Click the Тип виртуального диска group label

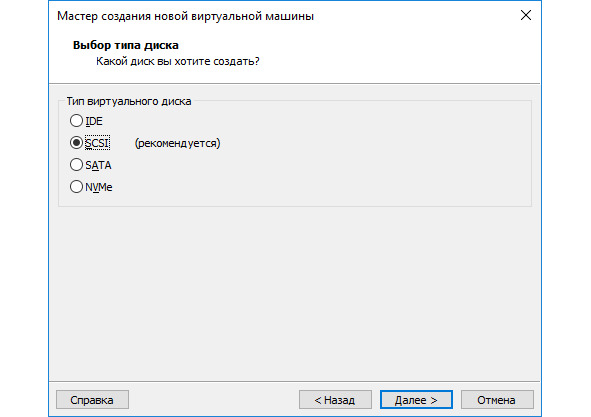(x=129, y=101)
